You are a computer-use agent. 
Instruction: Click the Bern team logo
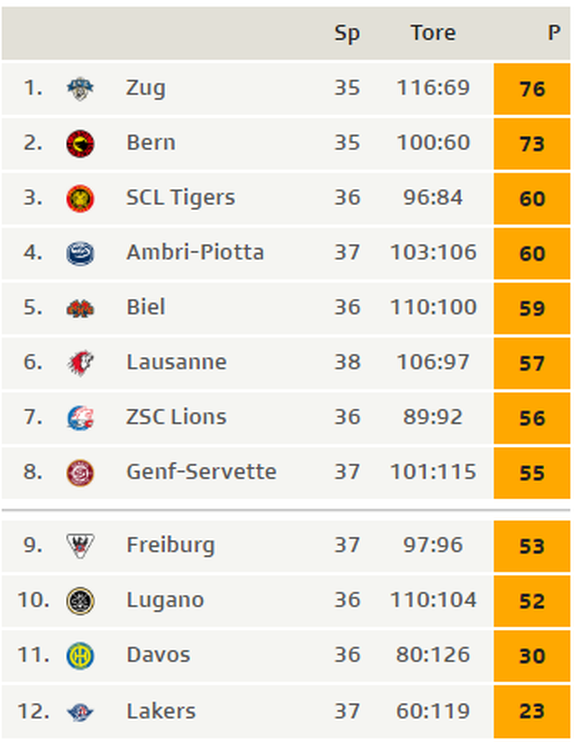pos(80,143)
